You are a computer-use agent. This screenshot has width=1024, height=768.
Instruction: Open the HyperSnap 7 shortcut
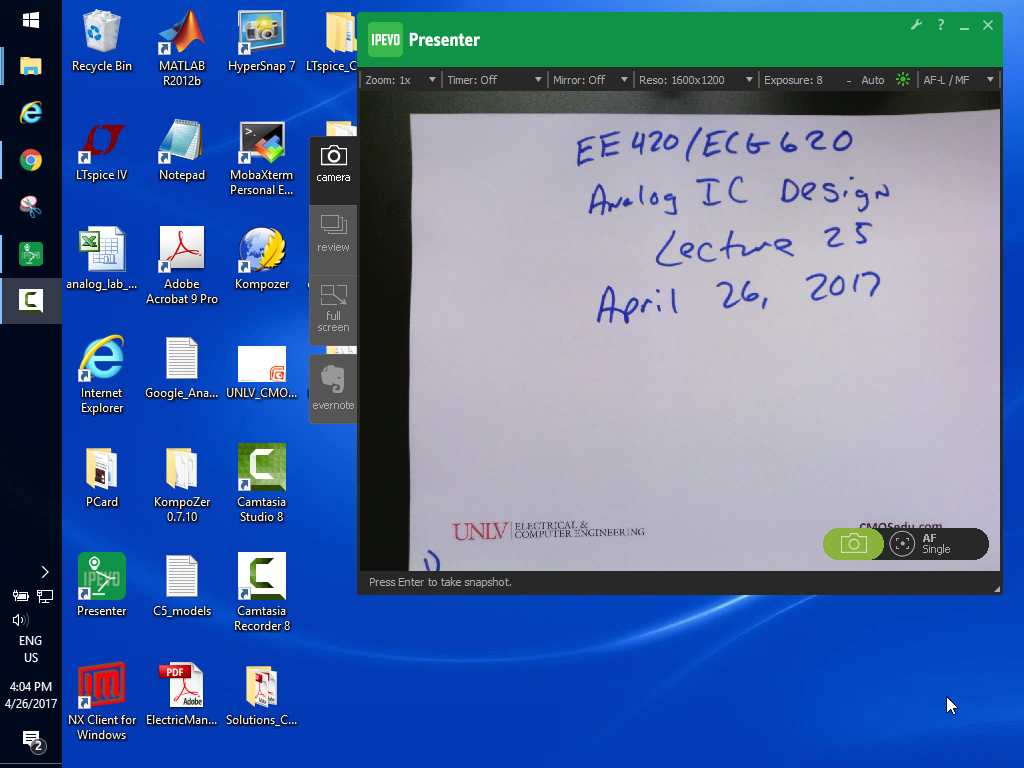click(261, 40)
